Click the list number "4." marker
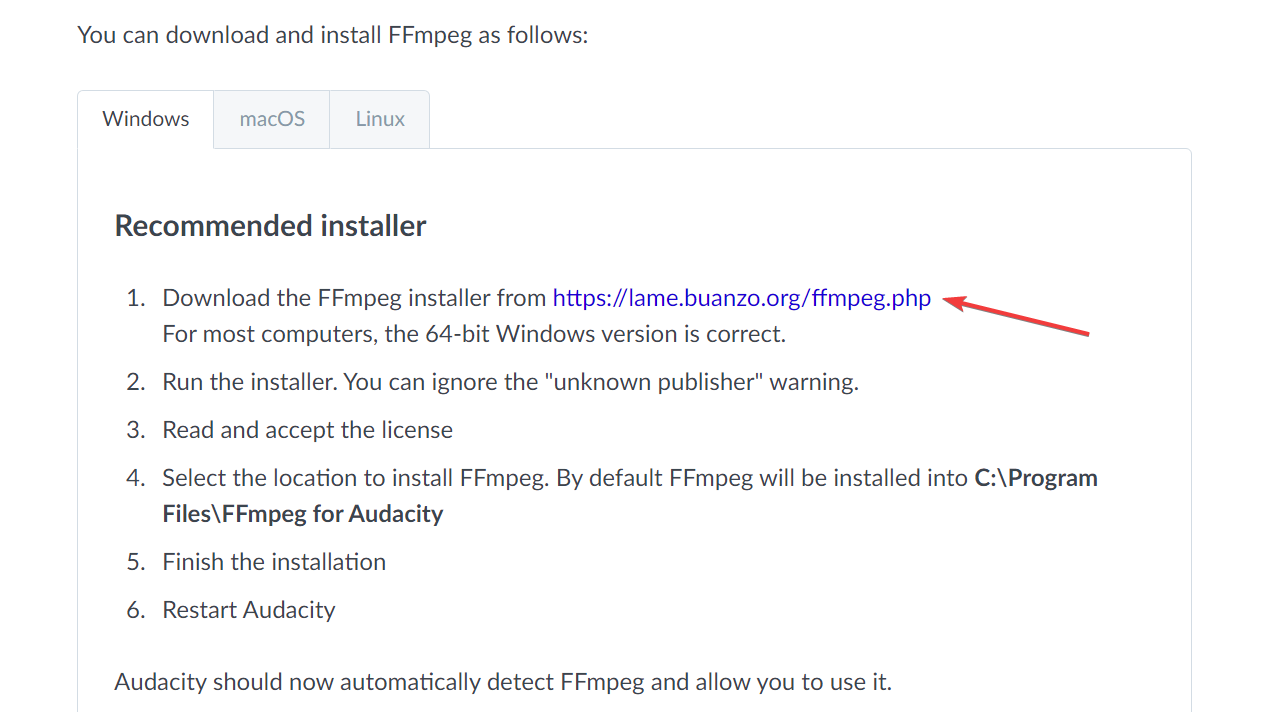 [x=136, y=478]
